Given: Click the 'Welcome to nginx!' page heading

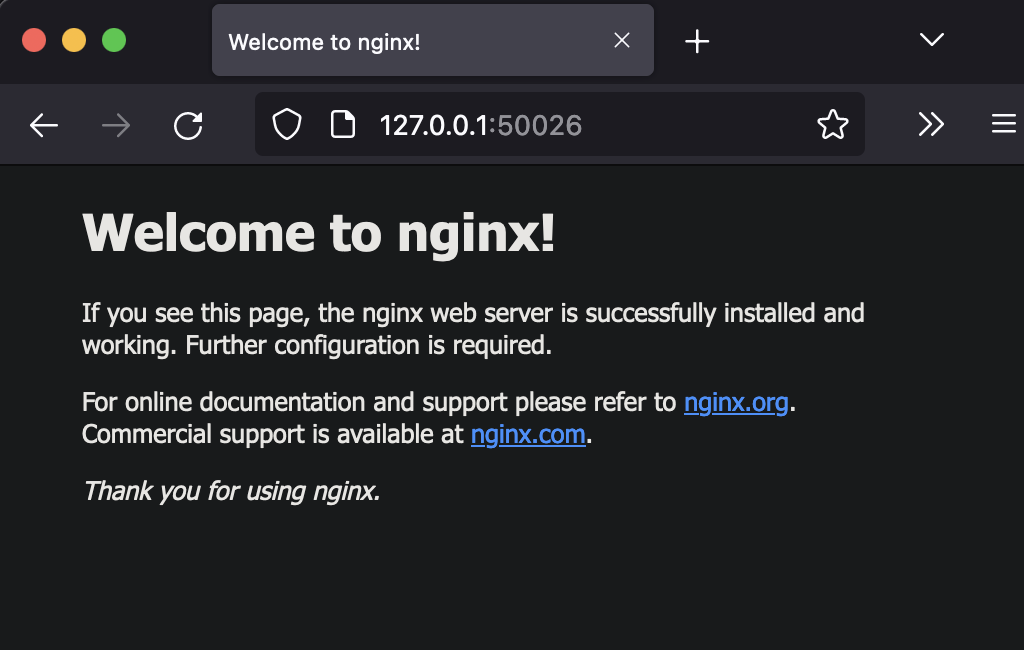Looking at the screenshot, I should pyautogui.click(x=318, y=233).
